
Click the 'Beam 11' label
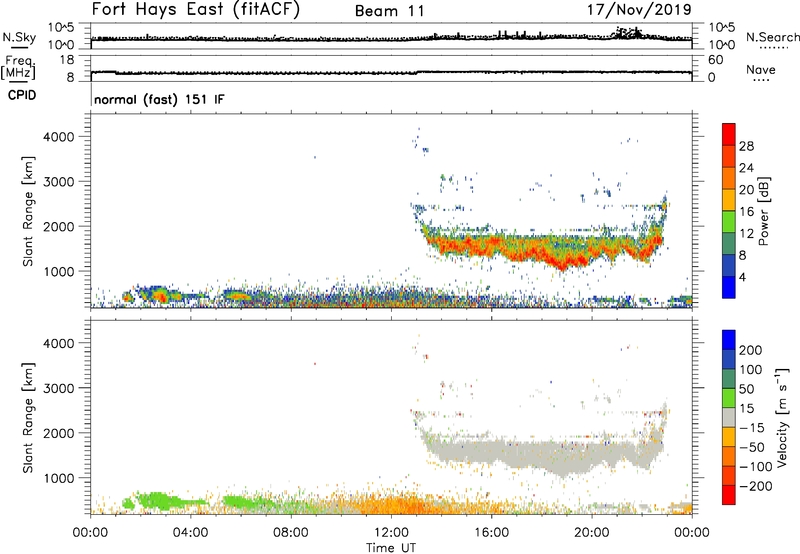click(390, 11)
